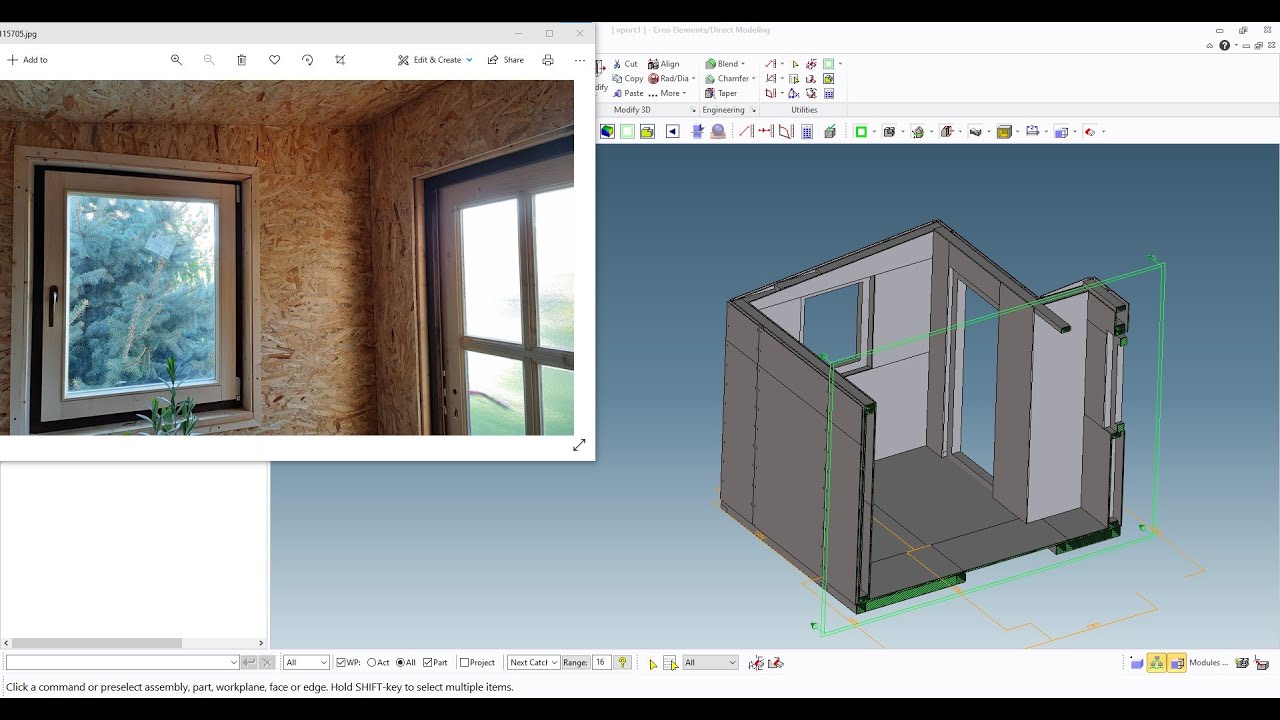Add photo to favorites with heart icon
This screenshot has height=720, width=1280.
point(274,60)
